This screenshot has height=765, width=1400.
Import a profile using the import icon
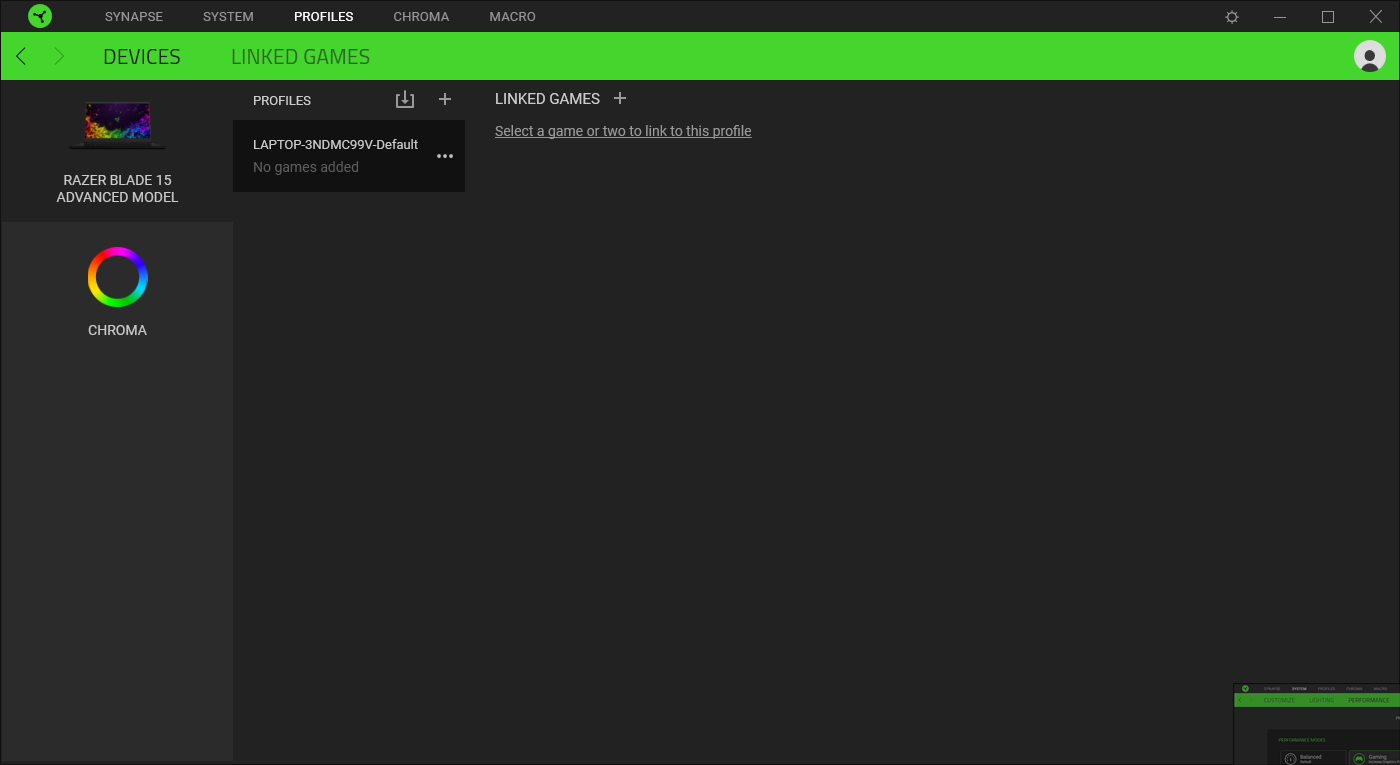coord(405,99)
